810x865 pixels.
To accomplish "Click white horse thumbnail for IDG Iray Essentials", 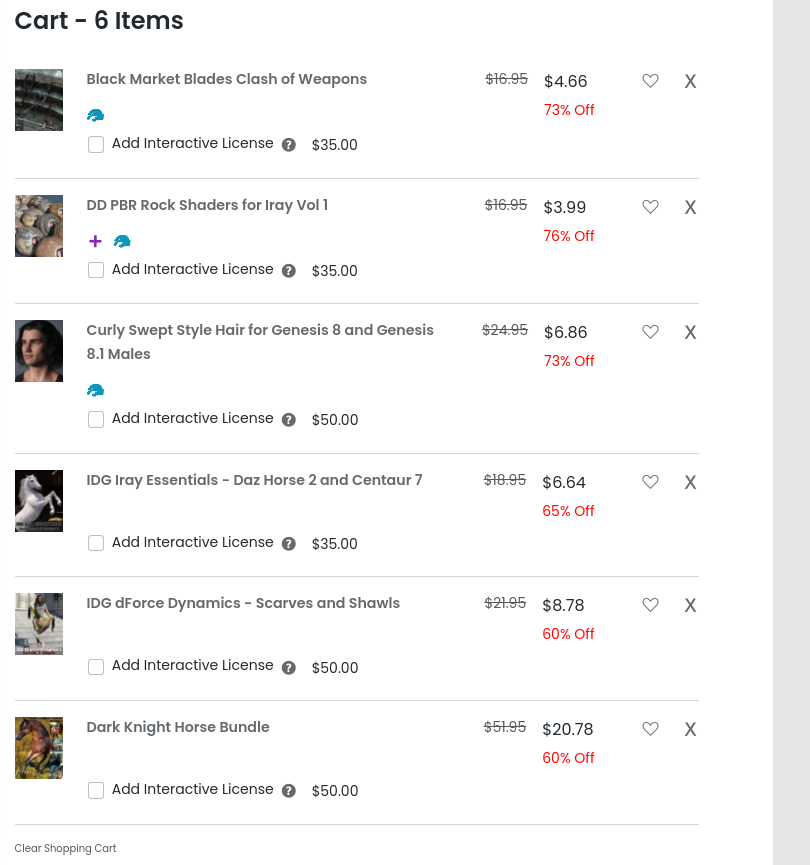I will [x=39, y=501].
